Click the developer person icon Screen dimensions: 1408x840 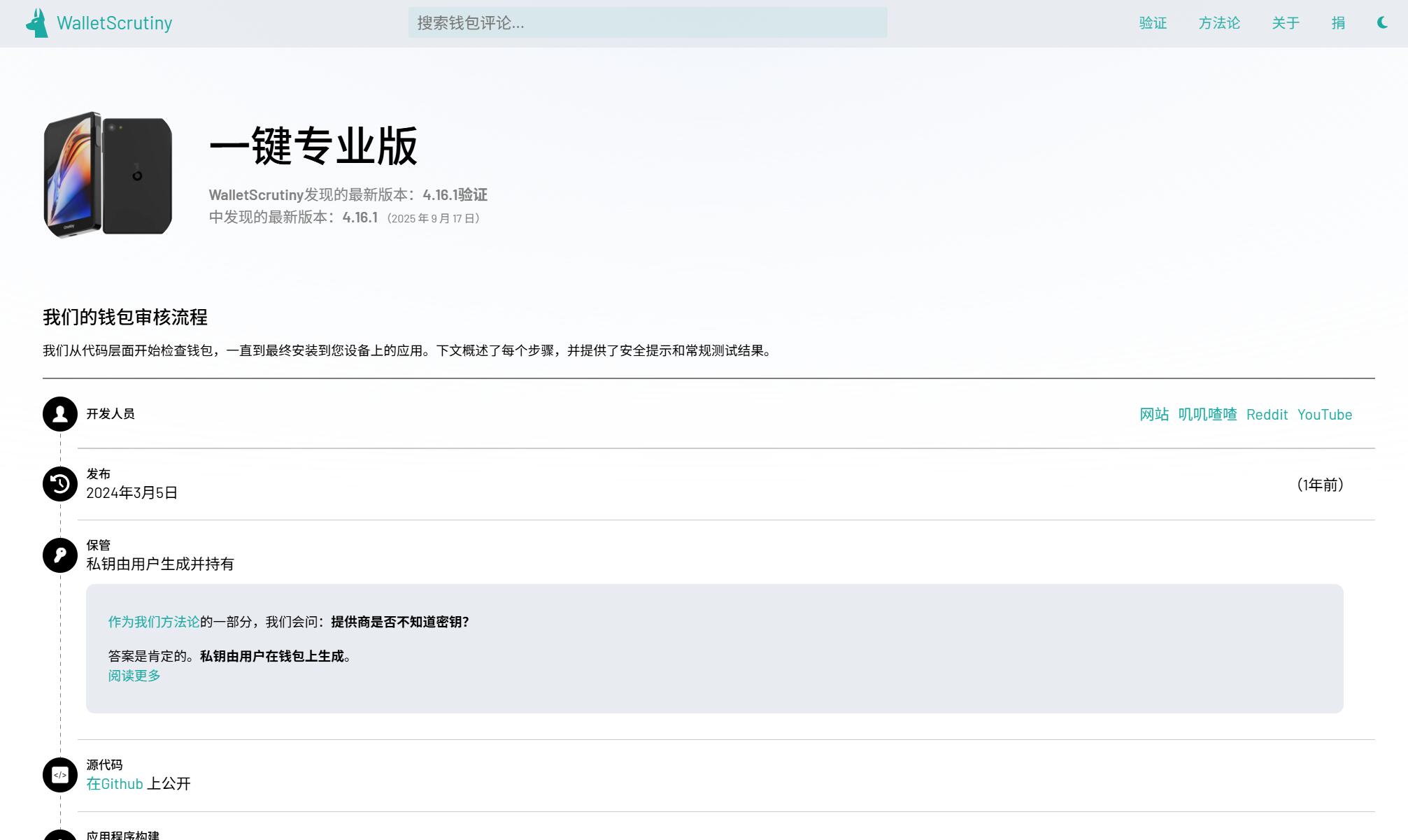pos(60,414)
